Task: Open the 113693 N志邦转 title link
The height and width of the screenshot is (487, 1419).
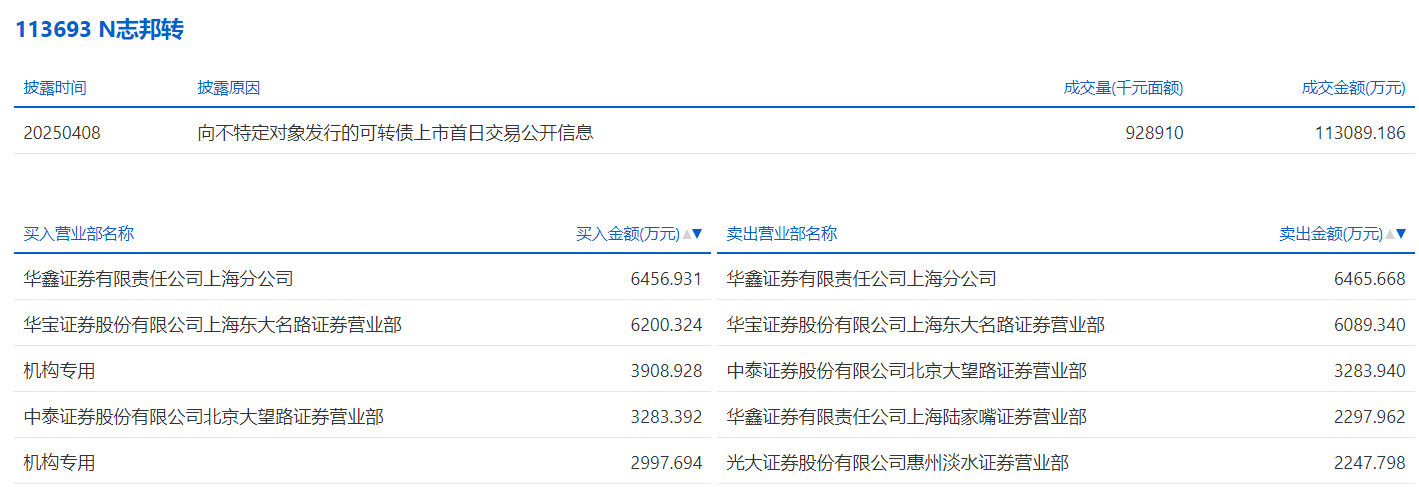Action: pos(99,30)
